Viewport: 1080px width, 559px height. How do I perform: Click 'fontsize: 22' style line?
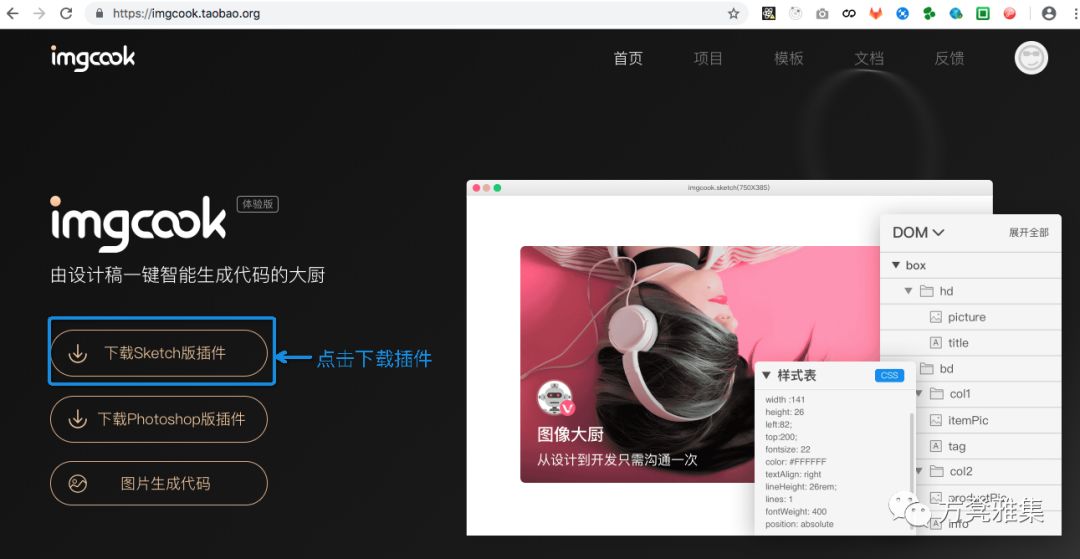pyautogui.click(x=787, y=449)
